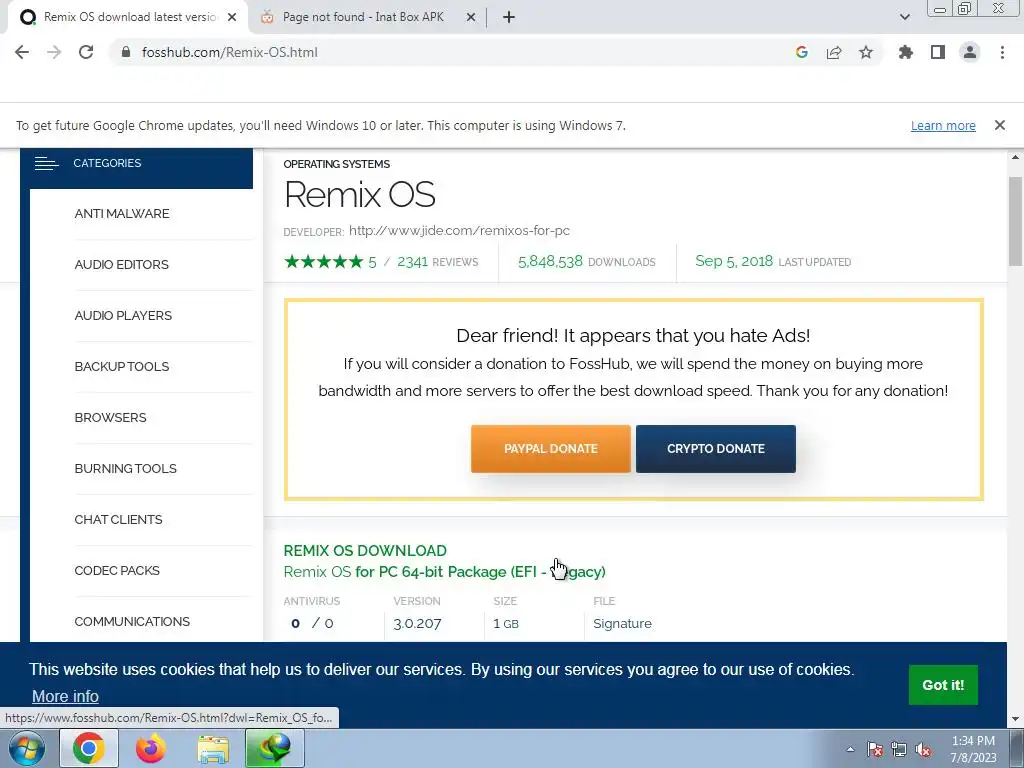
Task: Close the Remix OS download tab
Action: click(x=232, y=18)
